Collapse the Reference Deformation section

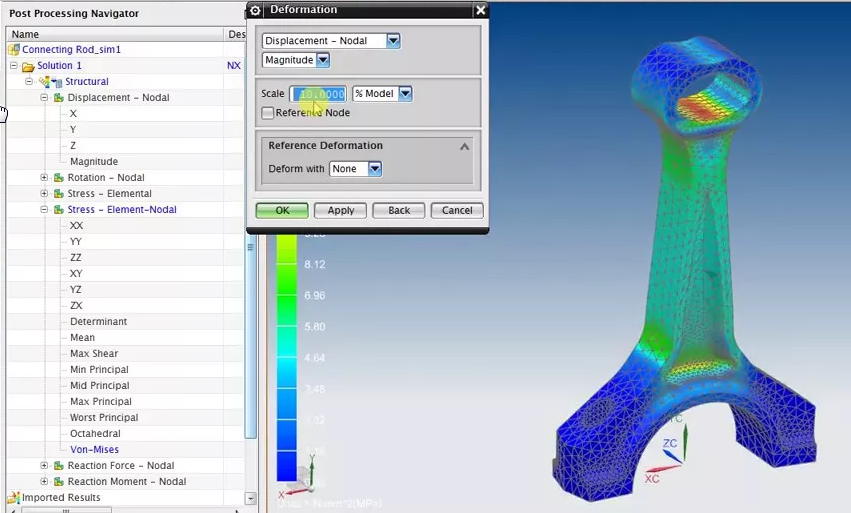click(x=465, y=147)
